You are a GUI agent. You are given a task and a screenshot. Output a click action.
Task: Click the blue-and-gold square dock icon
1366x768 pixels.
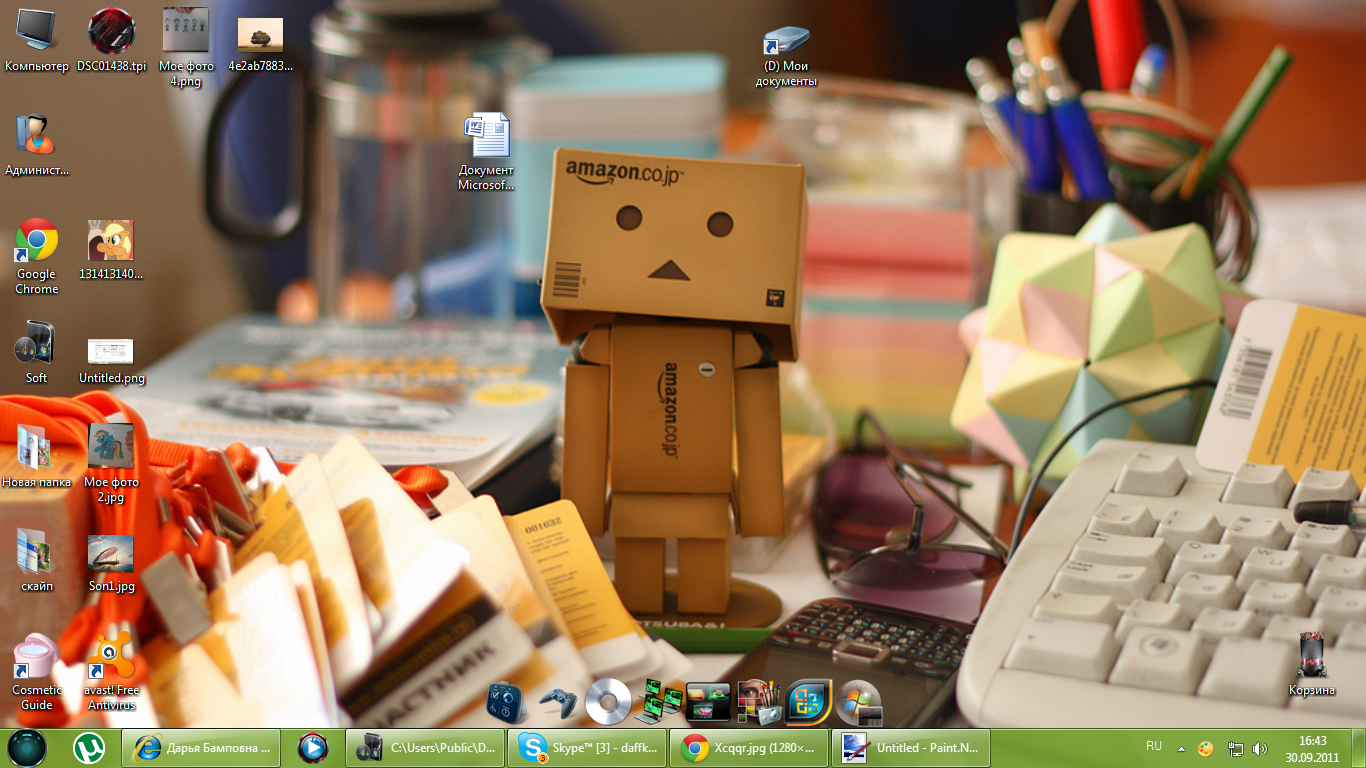808,702
